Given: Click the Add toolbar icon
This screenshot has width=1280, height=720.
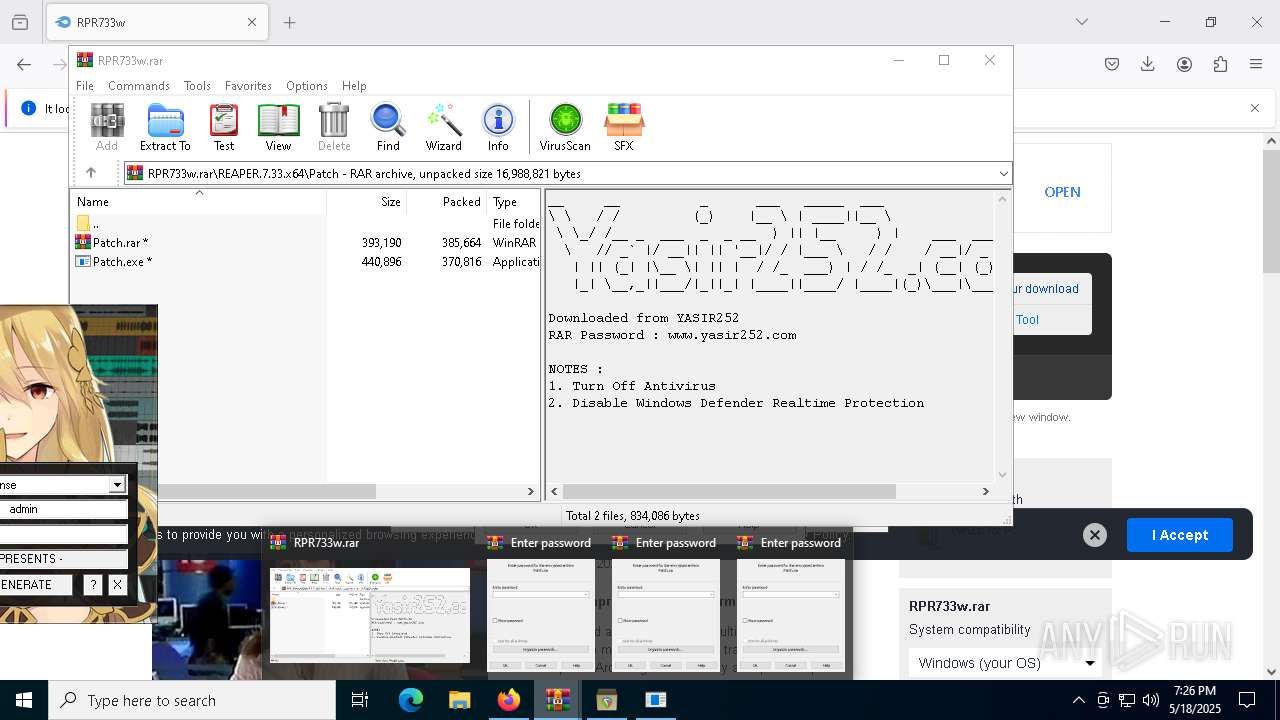Looking at the screenshot, I should pyautogui.click(x=107, y=127).
